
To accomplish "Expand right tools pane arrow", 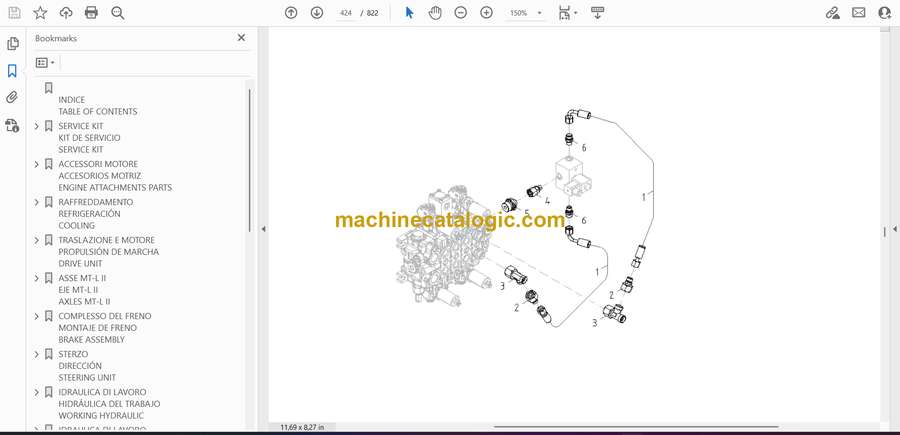I will tap(895, 229).
